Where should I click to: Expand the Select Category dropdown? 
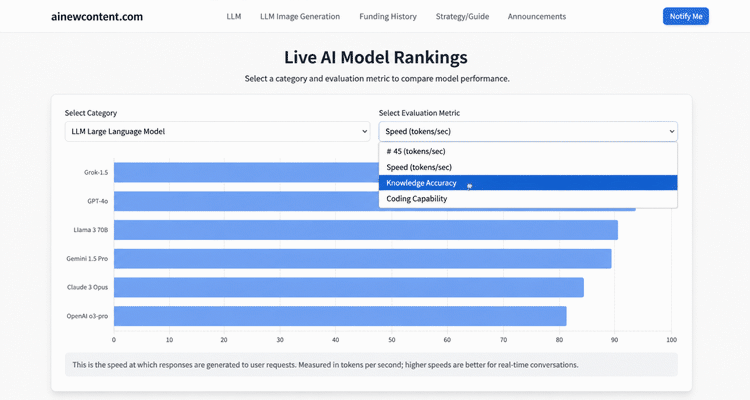click(x=218, y=131)
